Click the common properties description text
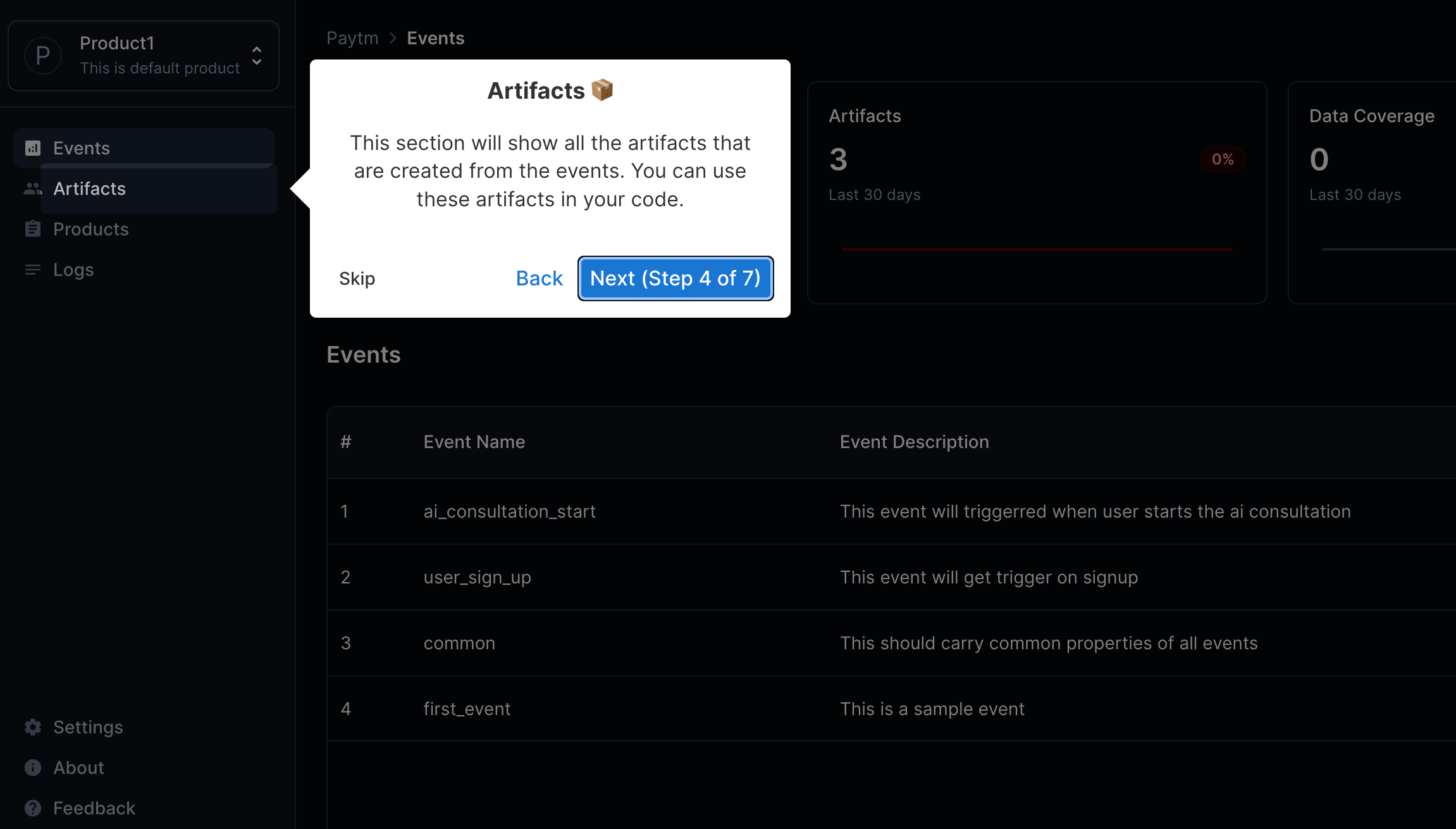The width and height of the screenshot is (1456, 829). click(1048, 643)
